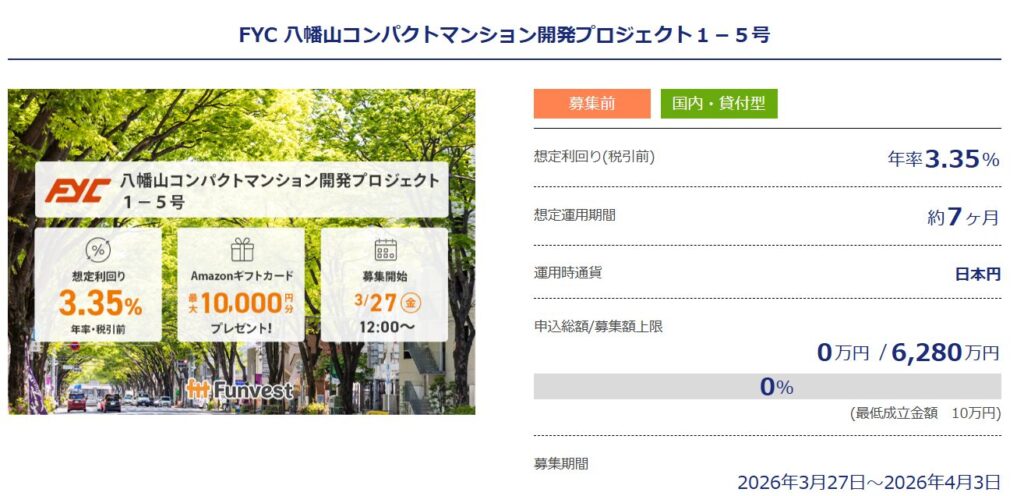Image resolution: width=1024 pixels, height=496 pixels.
Task: Click the calendar icon above 募集開始
Action: point(385,250)
